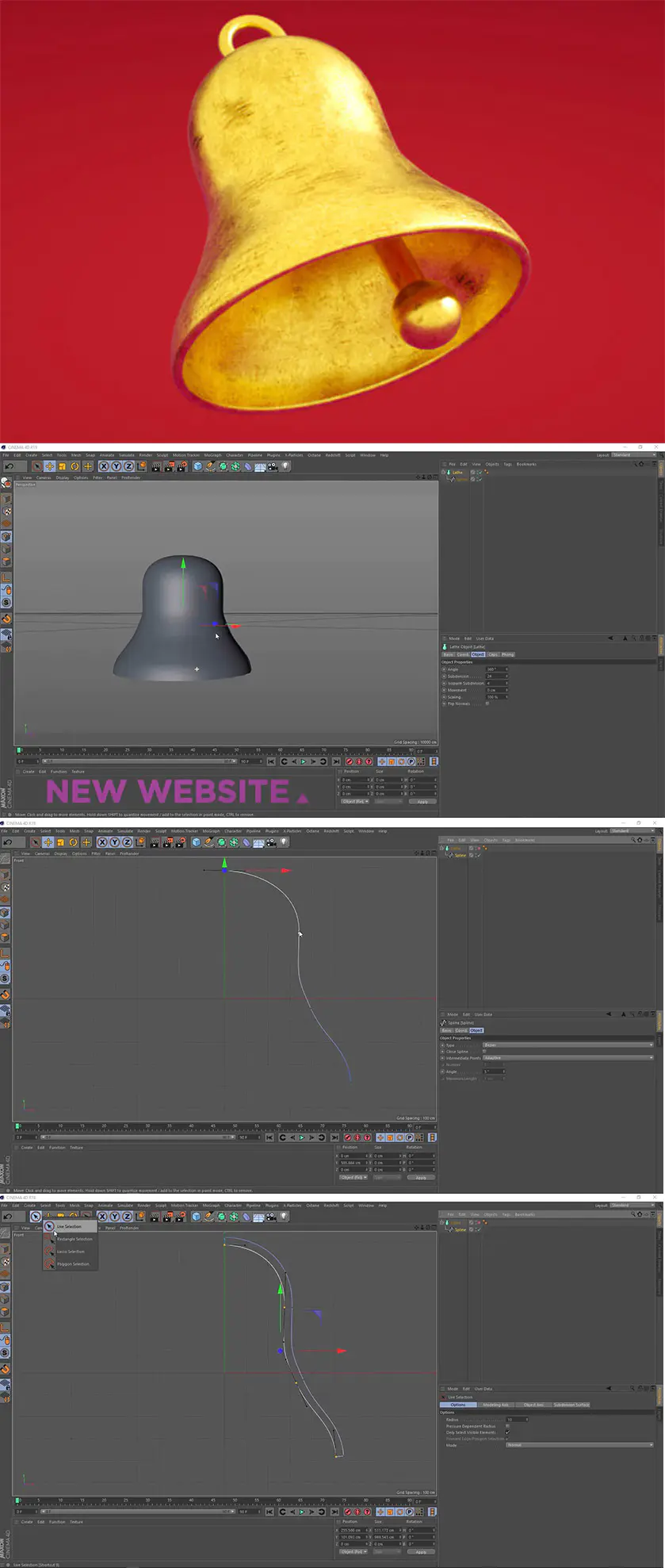The width and height of the screenshot is (665, 1568).
Task: Toggle Z axis lock in Perspective Lathe window
Action: coord(128,466)
